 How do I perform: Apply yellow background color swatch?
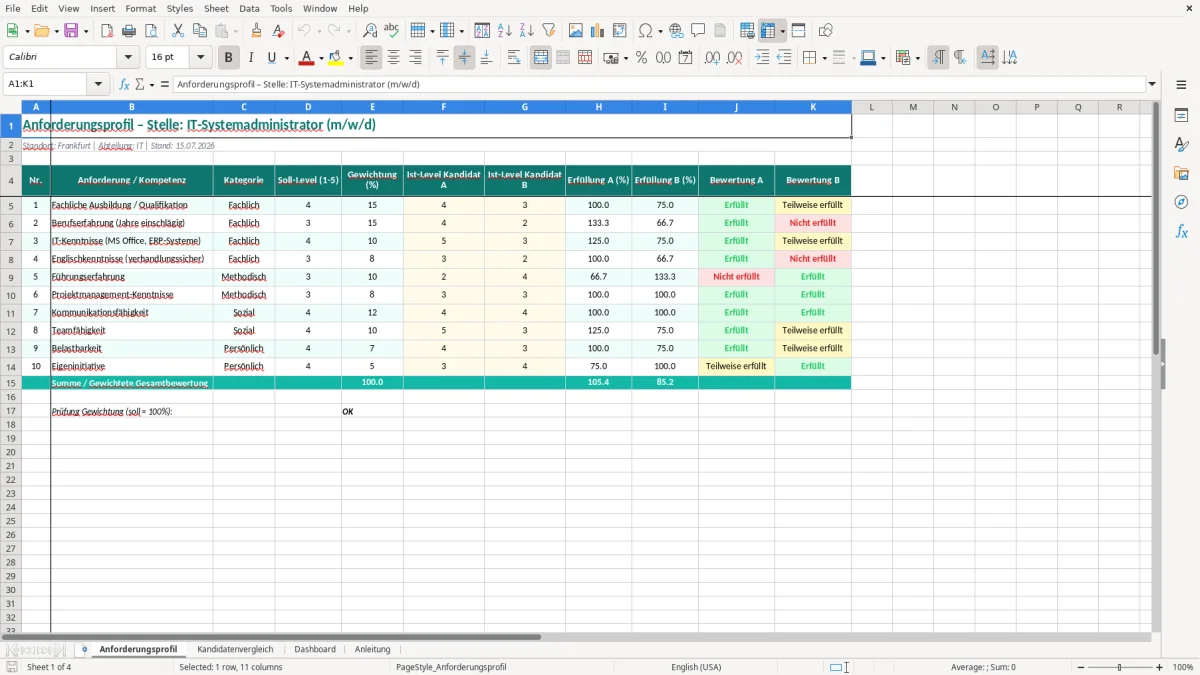[336, 58]
